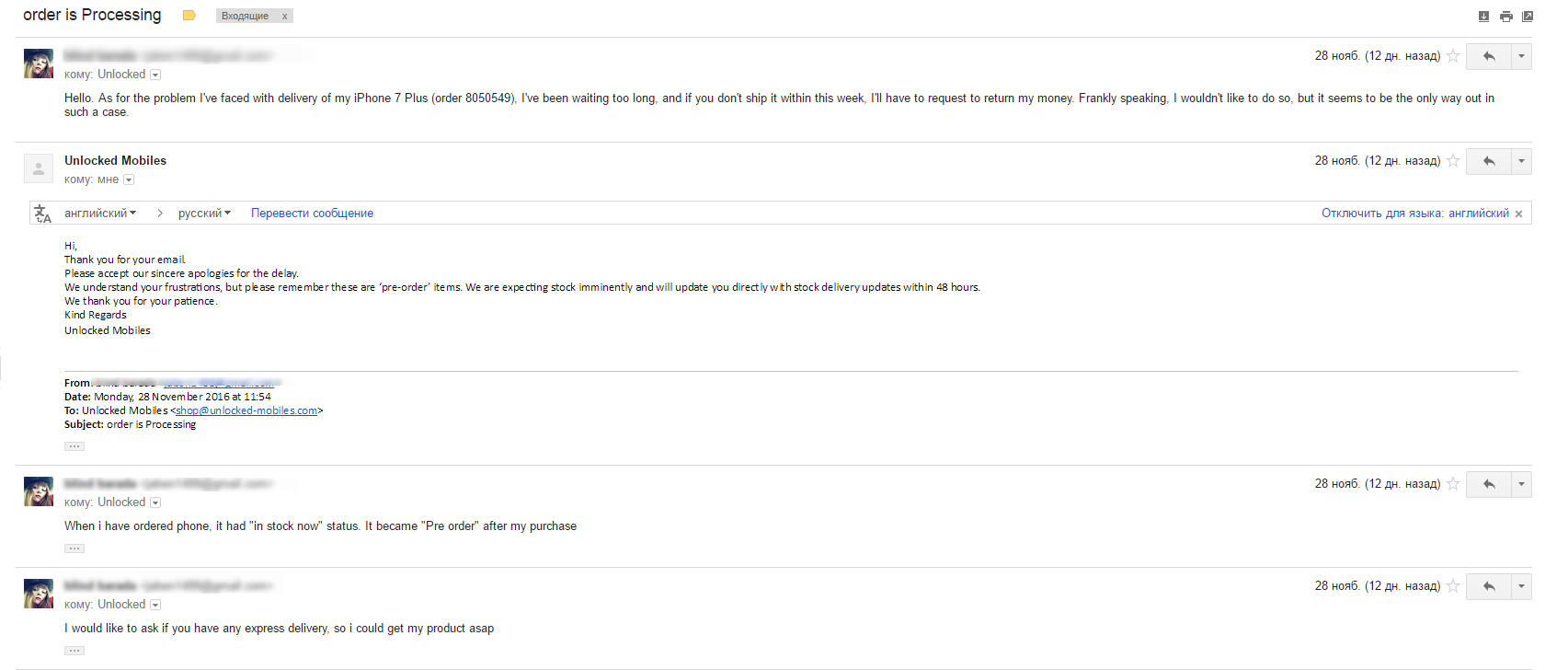Reply to the express delivery message
Viewport: 1568px width, 670px height.
click(x=1489, y=586)
